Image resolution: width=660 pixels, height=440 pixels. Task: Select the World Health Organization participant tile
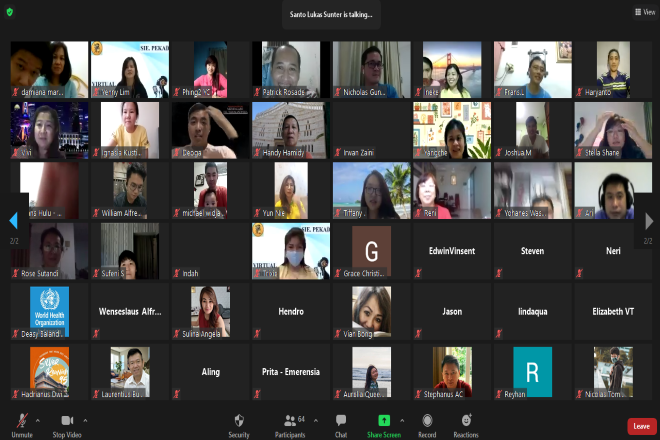tap(49, 312)
